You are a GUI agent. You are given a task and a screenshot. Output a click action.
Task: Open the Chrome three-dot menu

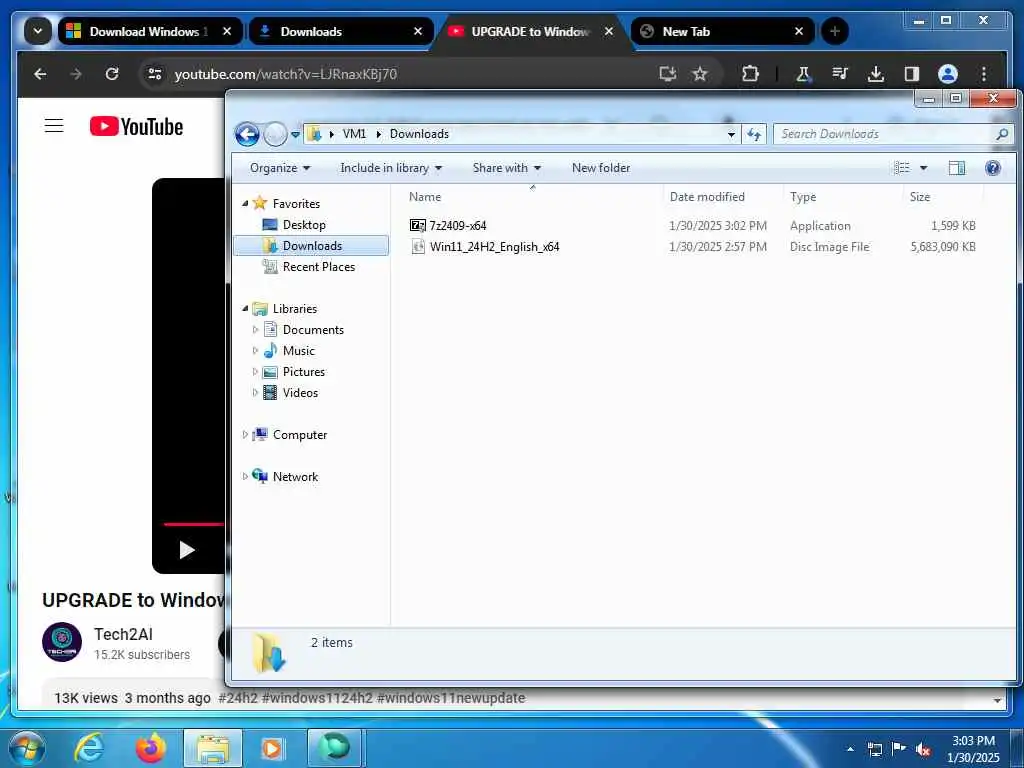[984, 74]
